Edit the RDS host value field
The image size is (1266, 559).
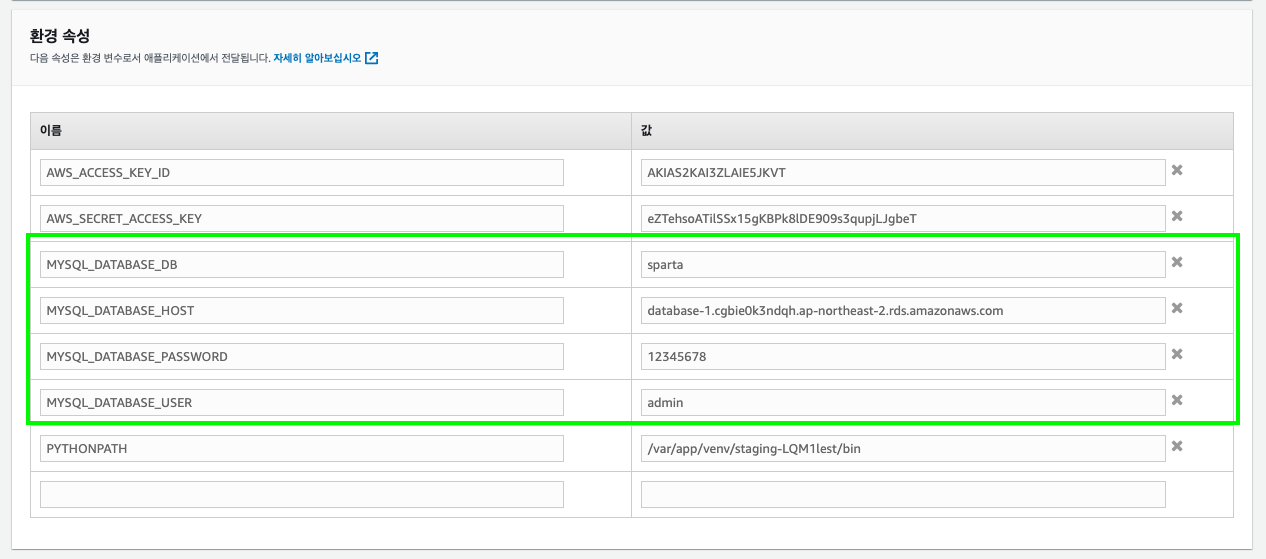click(x=903, y=310)
